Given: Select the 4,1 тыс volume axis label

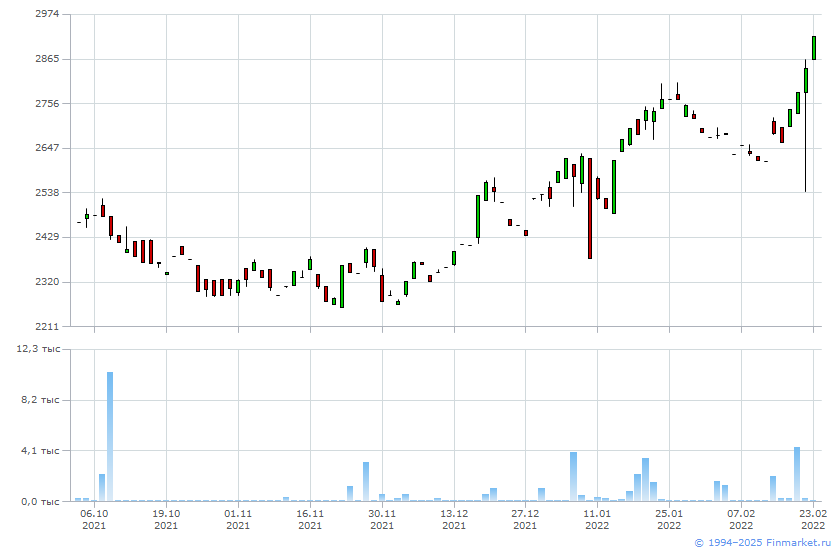Looking at the screenshot, I should click(40, 451).
